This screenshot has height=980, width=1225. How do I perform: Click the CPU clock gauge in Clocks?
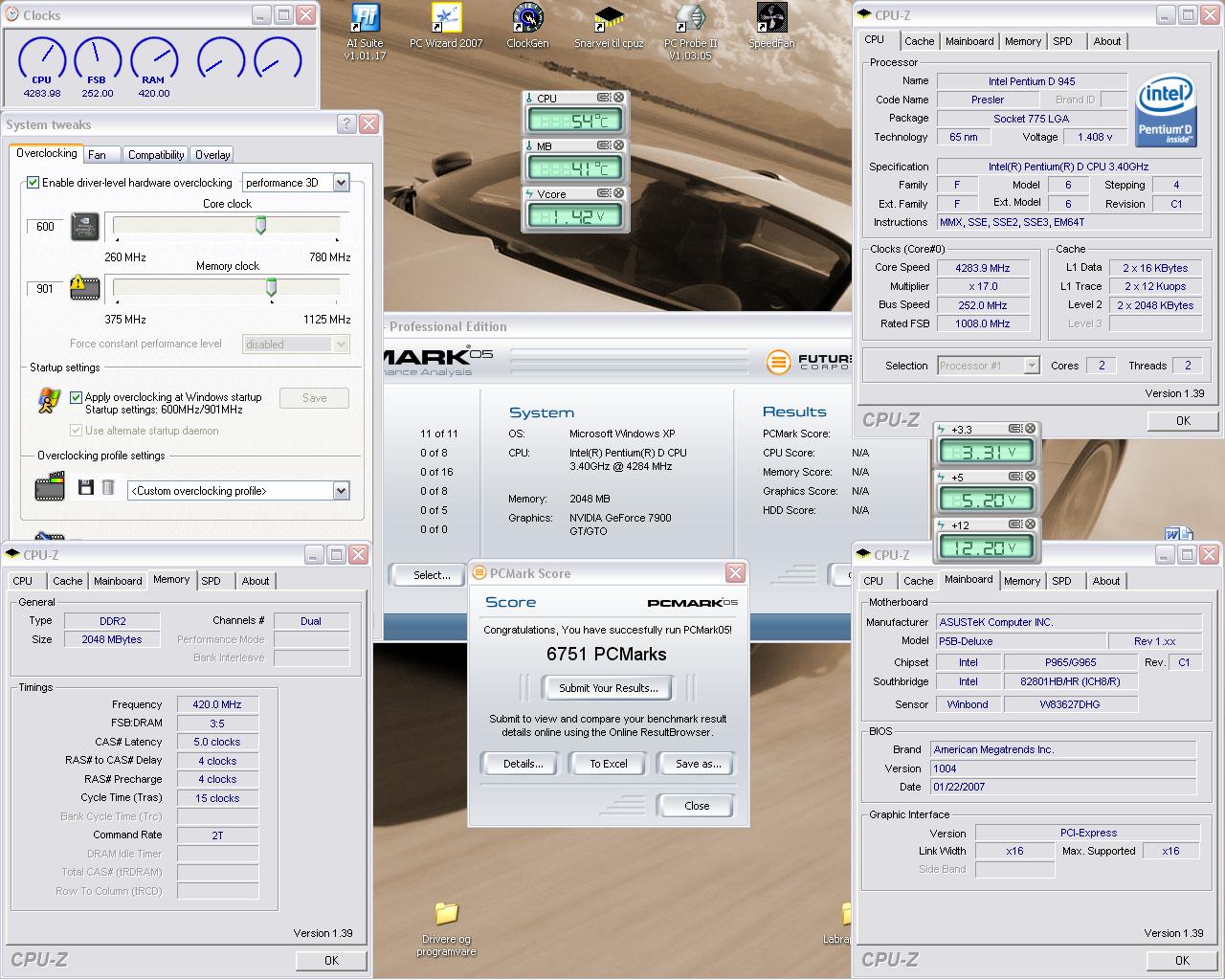click(x=42, y=59)
